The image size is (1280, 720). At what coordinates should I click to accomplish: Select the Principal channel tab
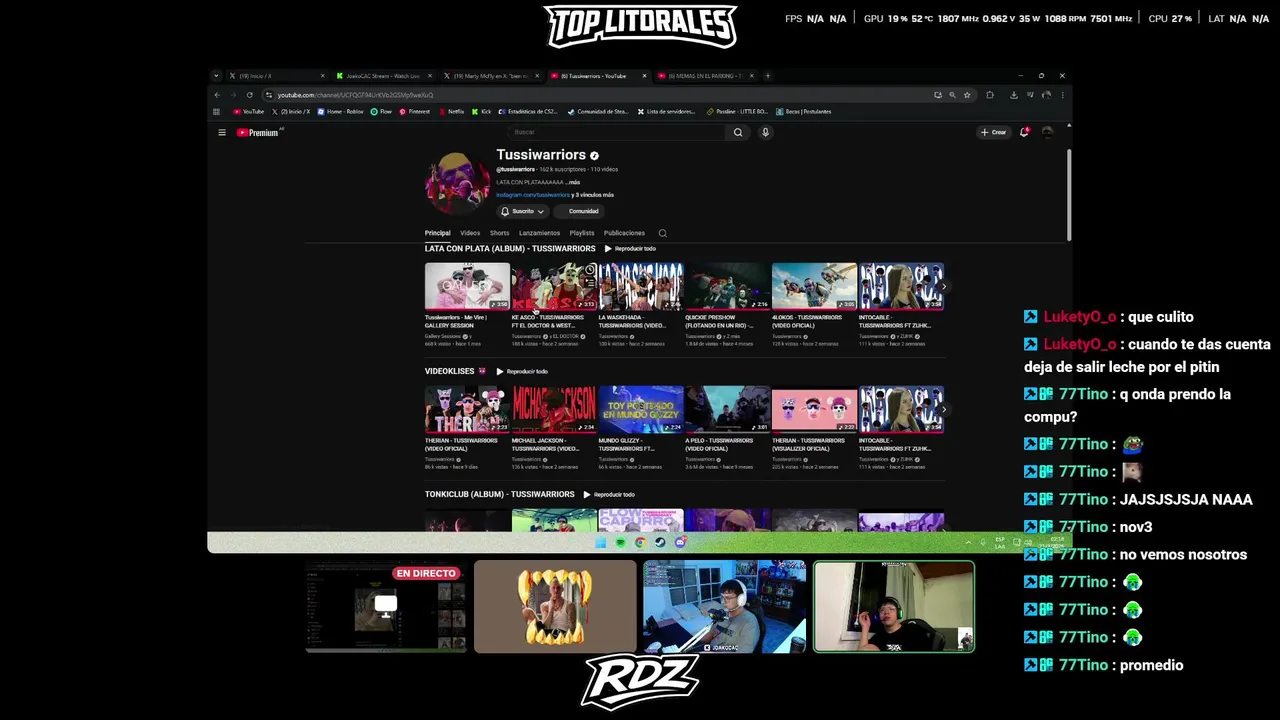tap(438, 233)
